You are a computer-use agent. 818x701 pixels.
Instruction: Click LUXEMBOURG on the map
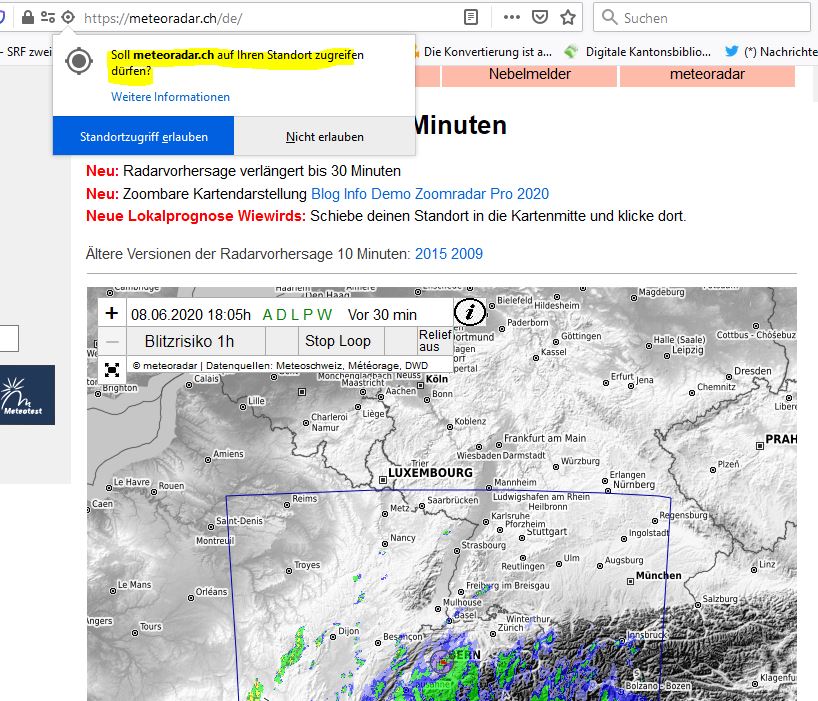click(430, 473)
